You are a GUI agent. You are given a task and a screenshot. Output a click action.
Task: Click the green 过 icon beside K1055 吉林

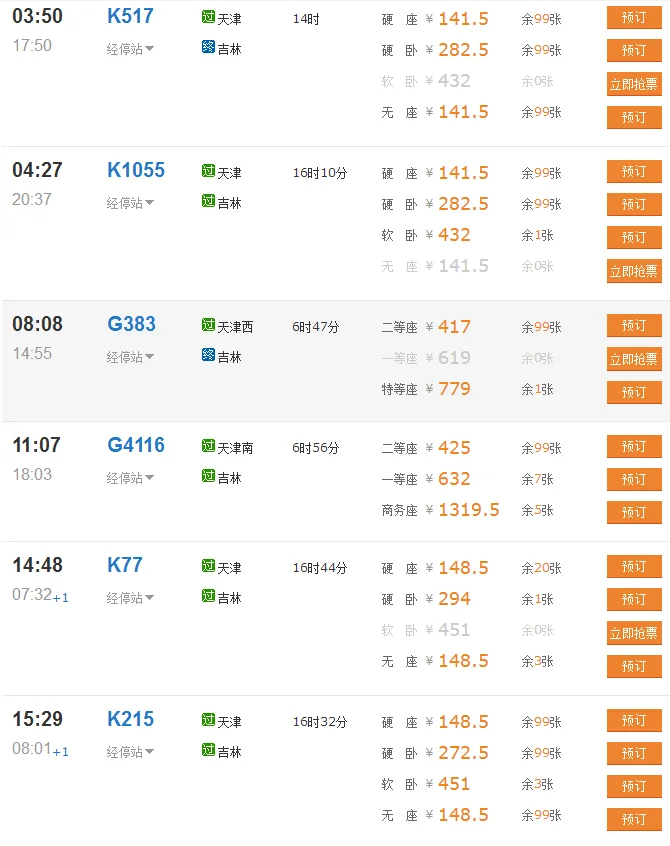pyautogui.click(x=208, y=202)
